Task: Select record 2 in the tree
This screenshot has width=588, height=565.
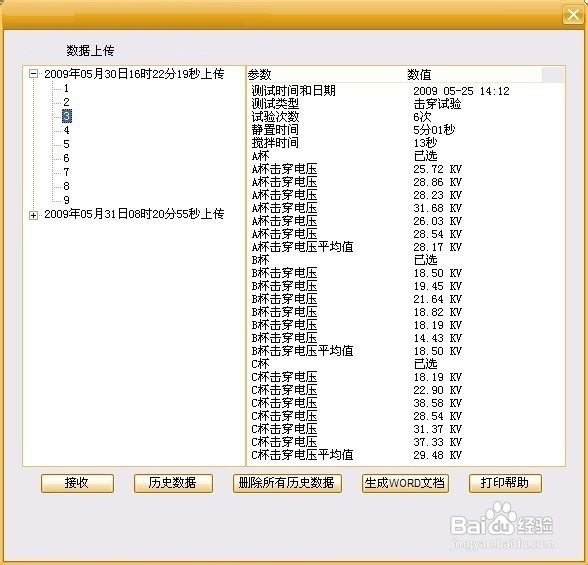Action: click(x=66, y=102)
